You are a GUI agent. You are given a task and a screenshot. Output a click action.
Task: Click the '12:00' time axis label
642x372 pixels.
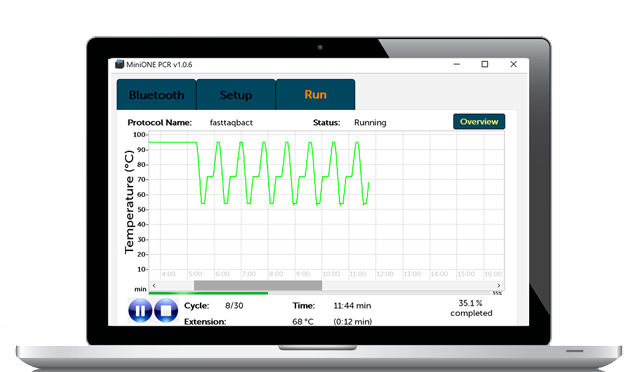[x=385, y=274]
